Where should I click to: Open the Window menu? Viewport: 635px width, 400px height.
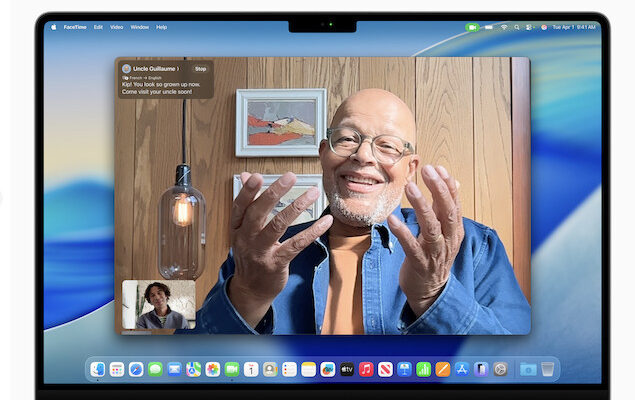point(140,27)
